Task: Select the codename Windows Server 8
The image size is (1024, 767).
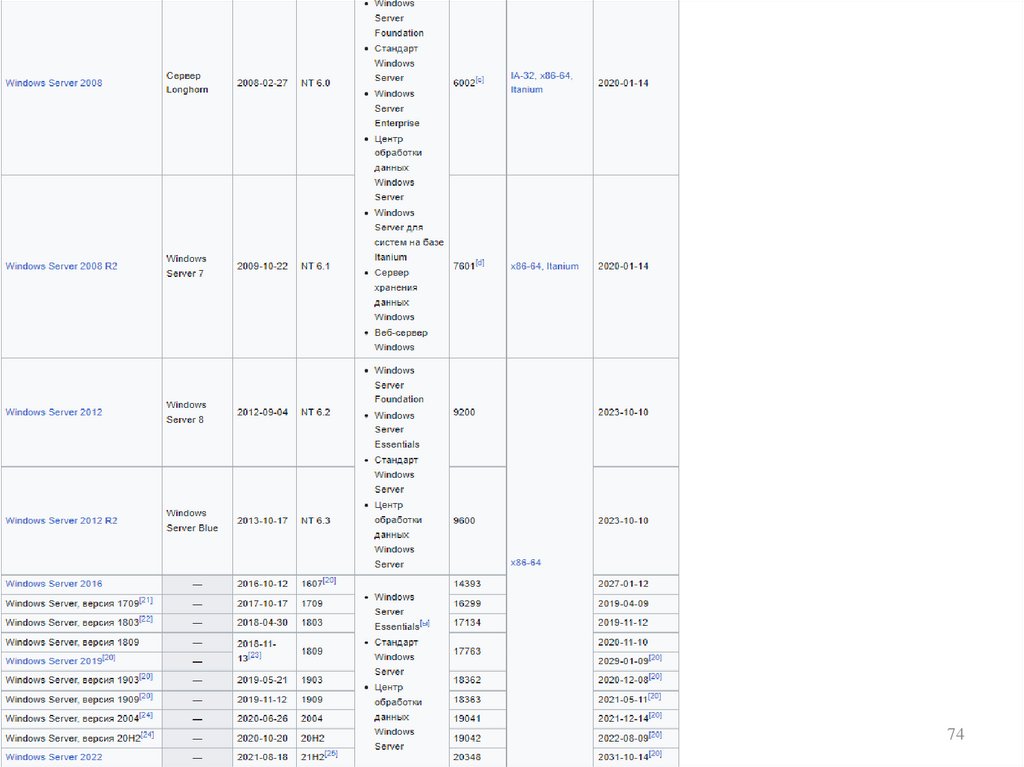Action: tap(186, 412)
